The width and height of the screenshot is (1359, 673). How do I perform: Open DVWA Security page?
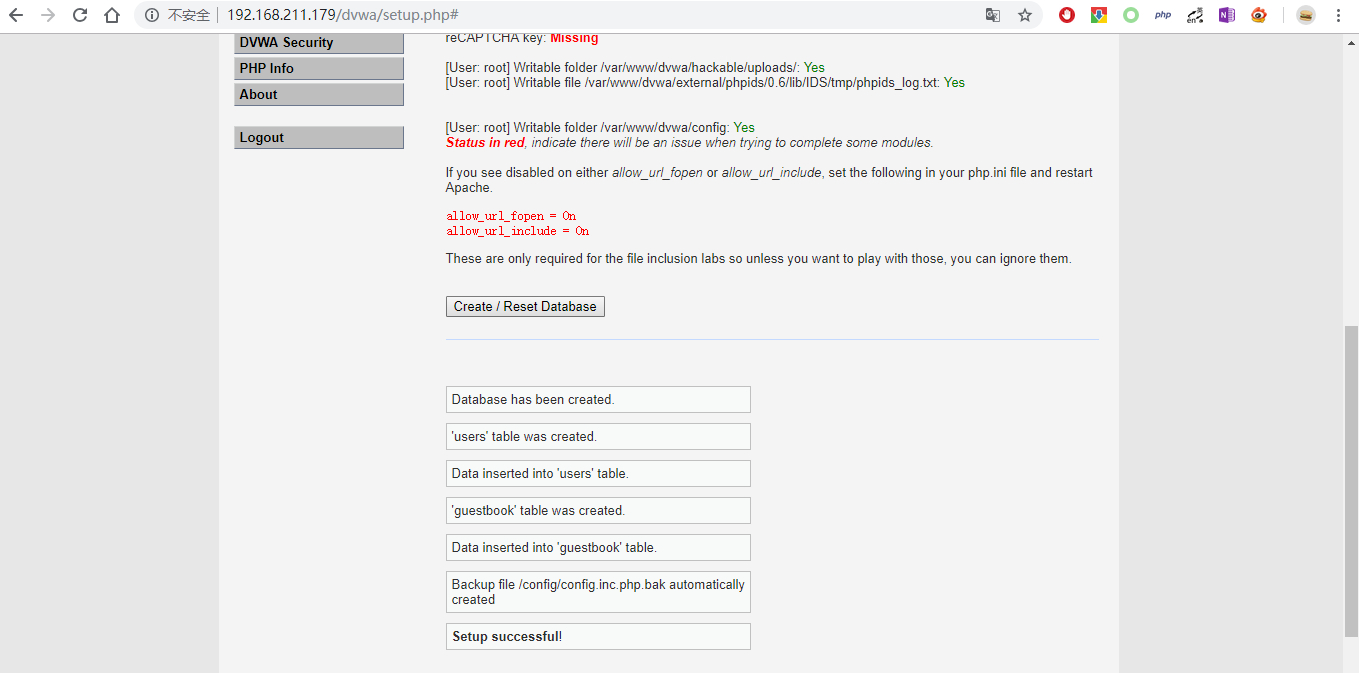click(x=319, y=43)
